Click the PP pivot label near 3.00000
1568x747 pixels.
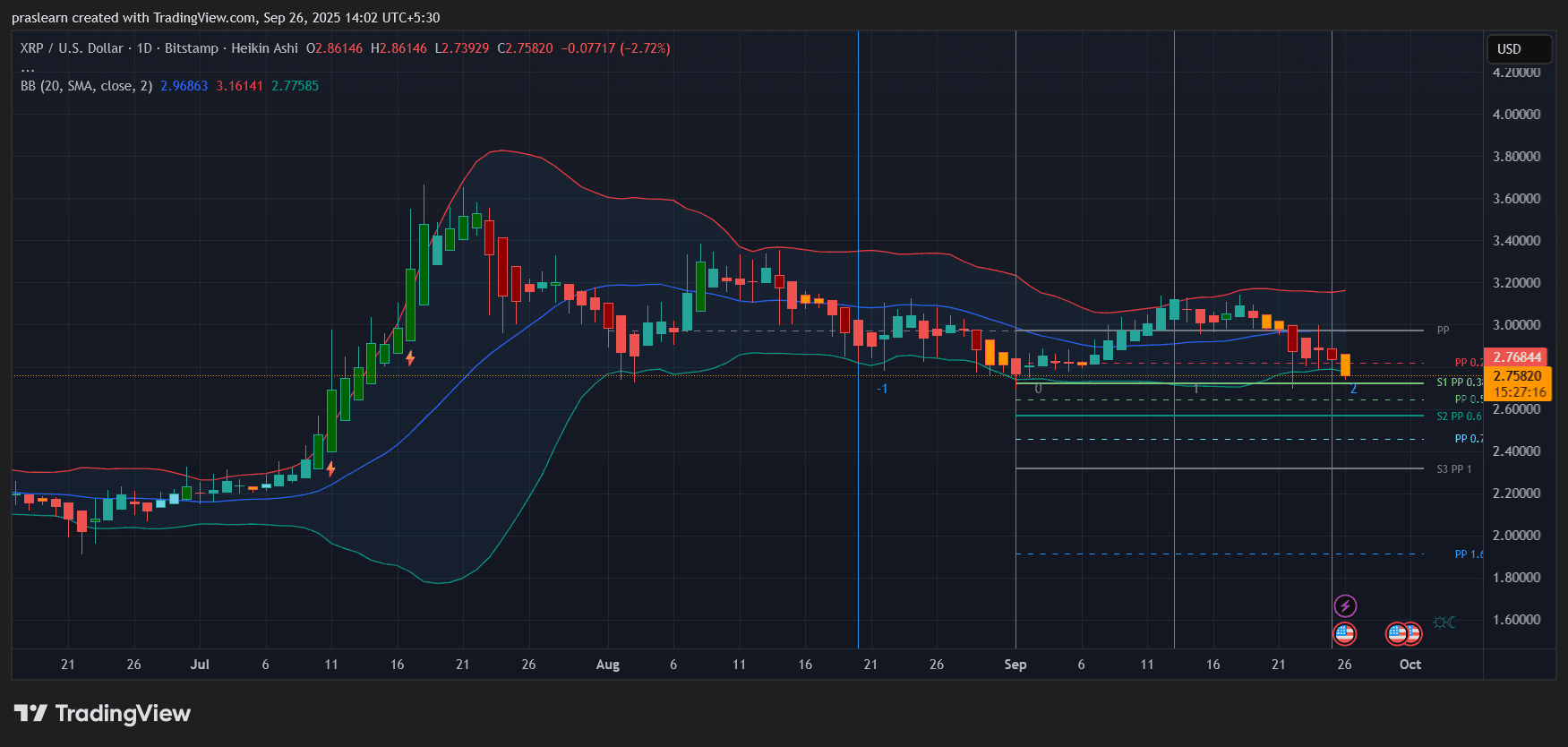point(1443,331)
